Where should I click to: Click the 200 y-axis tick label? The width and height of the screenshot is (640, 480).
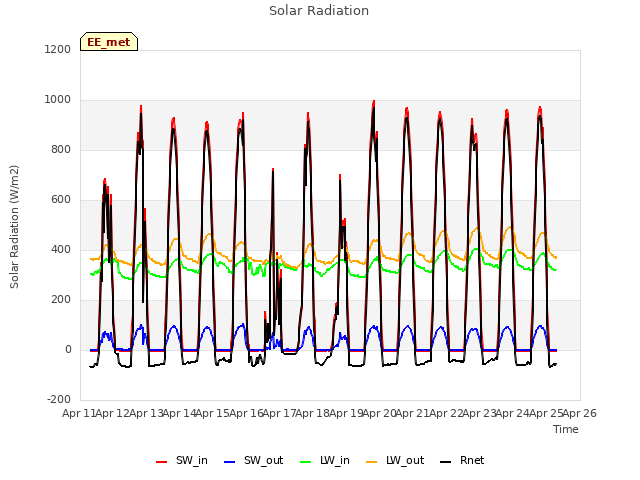(x=61, y=300)
